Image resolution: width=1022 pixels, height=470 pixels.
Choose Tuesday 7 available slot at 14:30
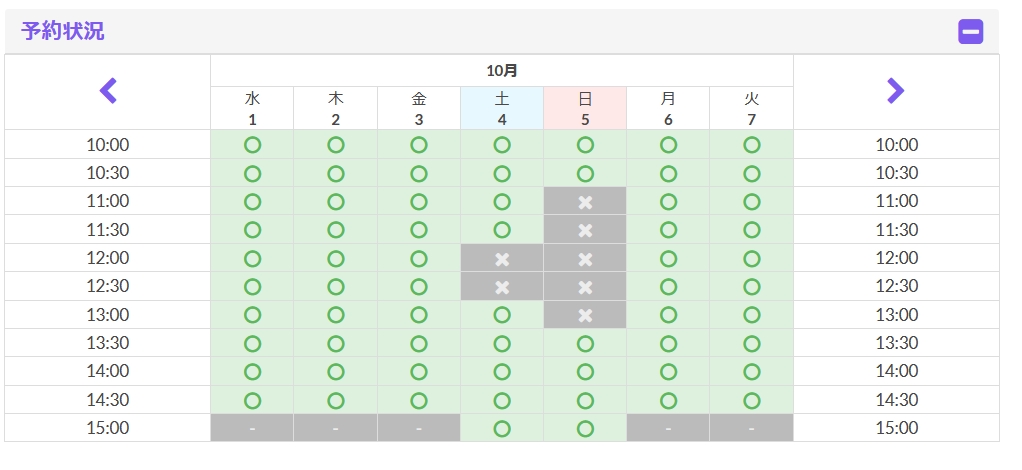[x=752, y=400]
